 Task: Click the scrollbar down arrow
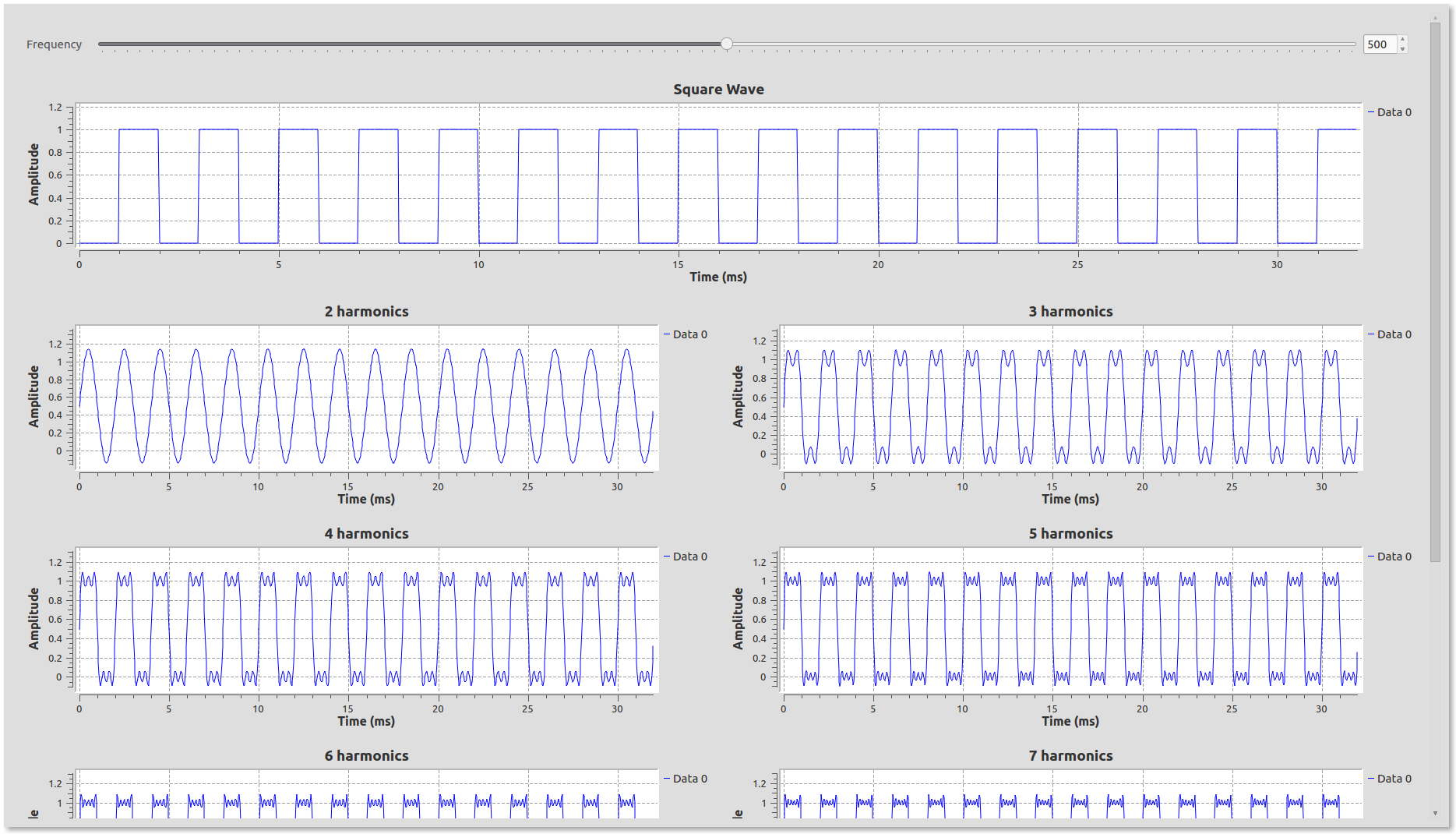[1435, 813]
